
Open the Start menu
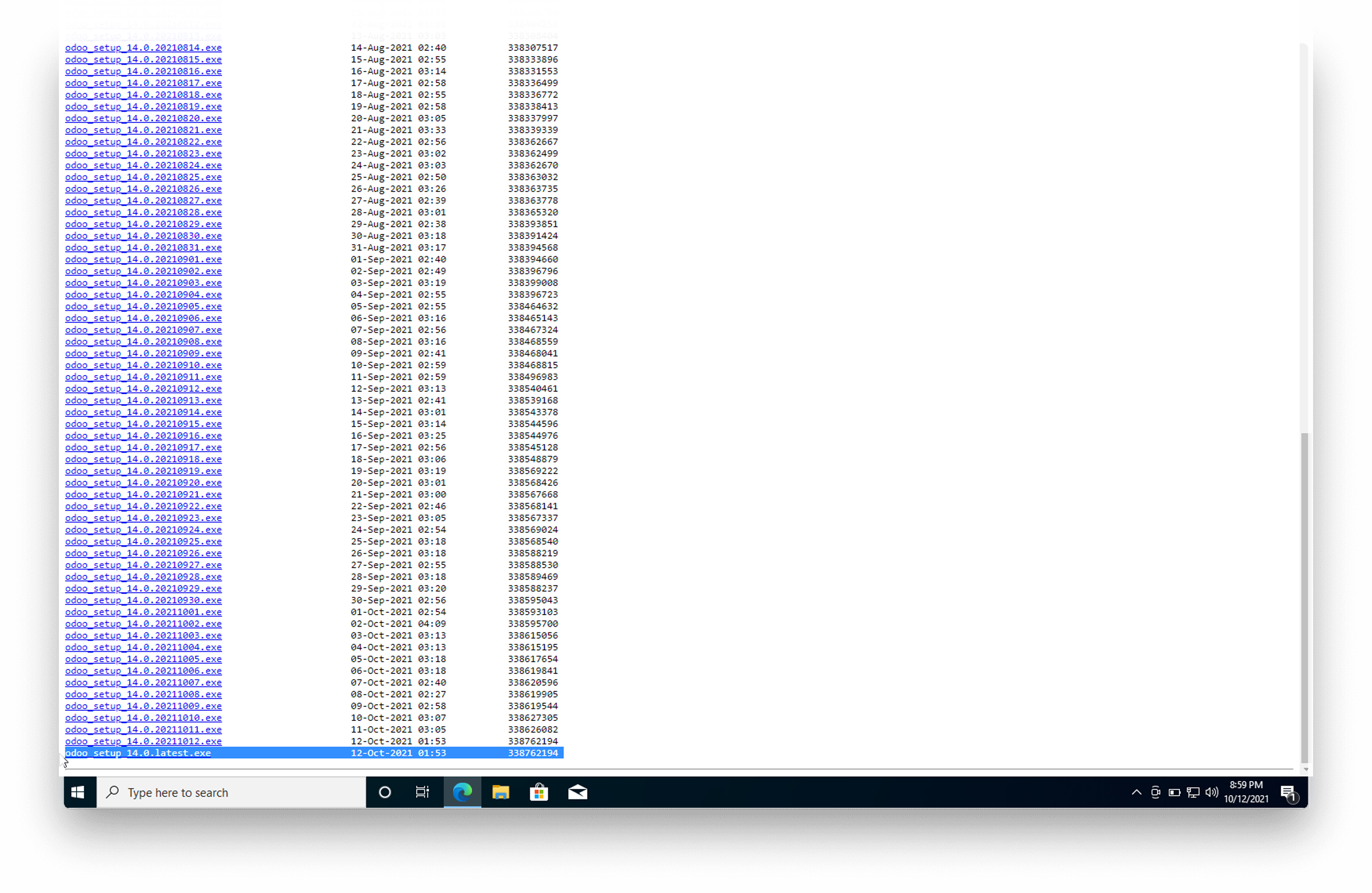[77, 792]
